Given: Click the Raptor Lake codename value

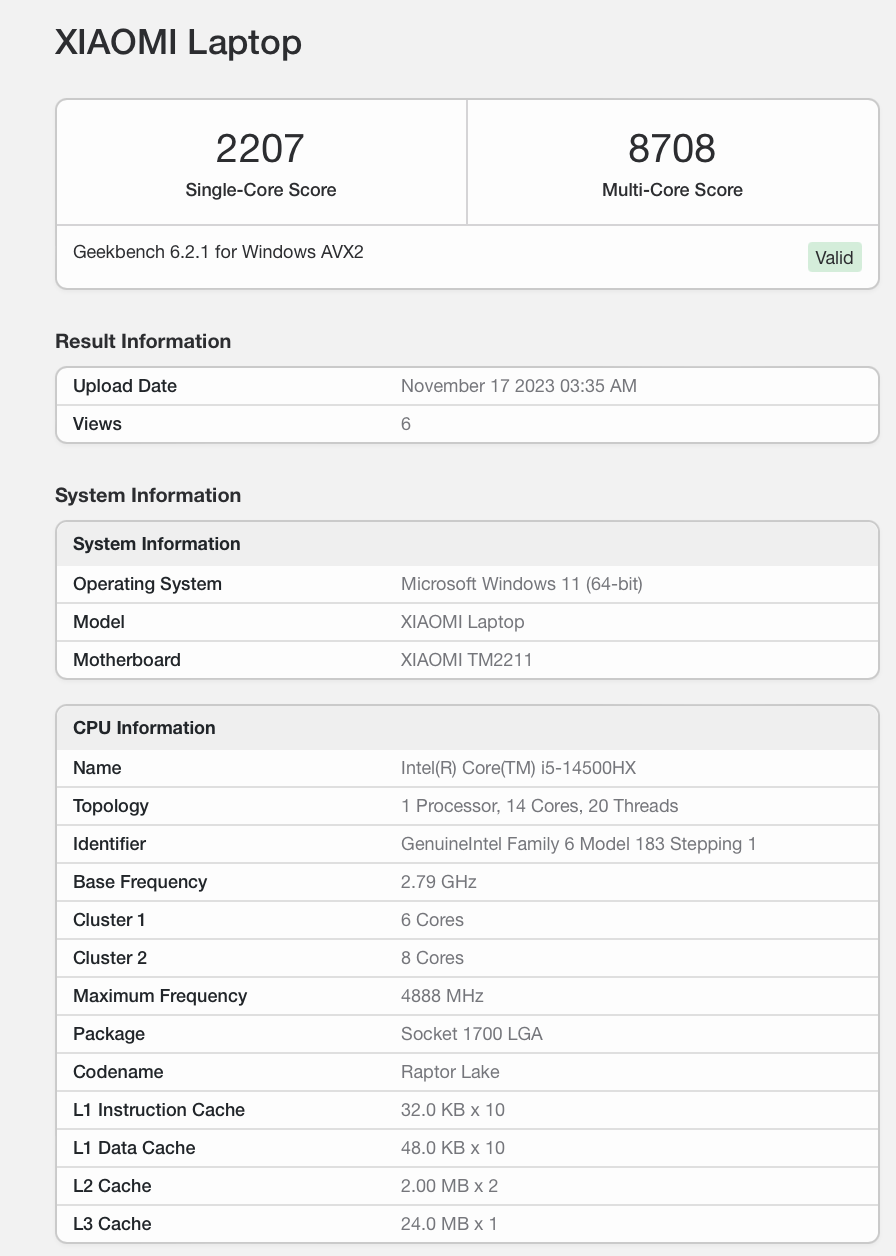Looking at the screenshot, I should coord(450,1072).
